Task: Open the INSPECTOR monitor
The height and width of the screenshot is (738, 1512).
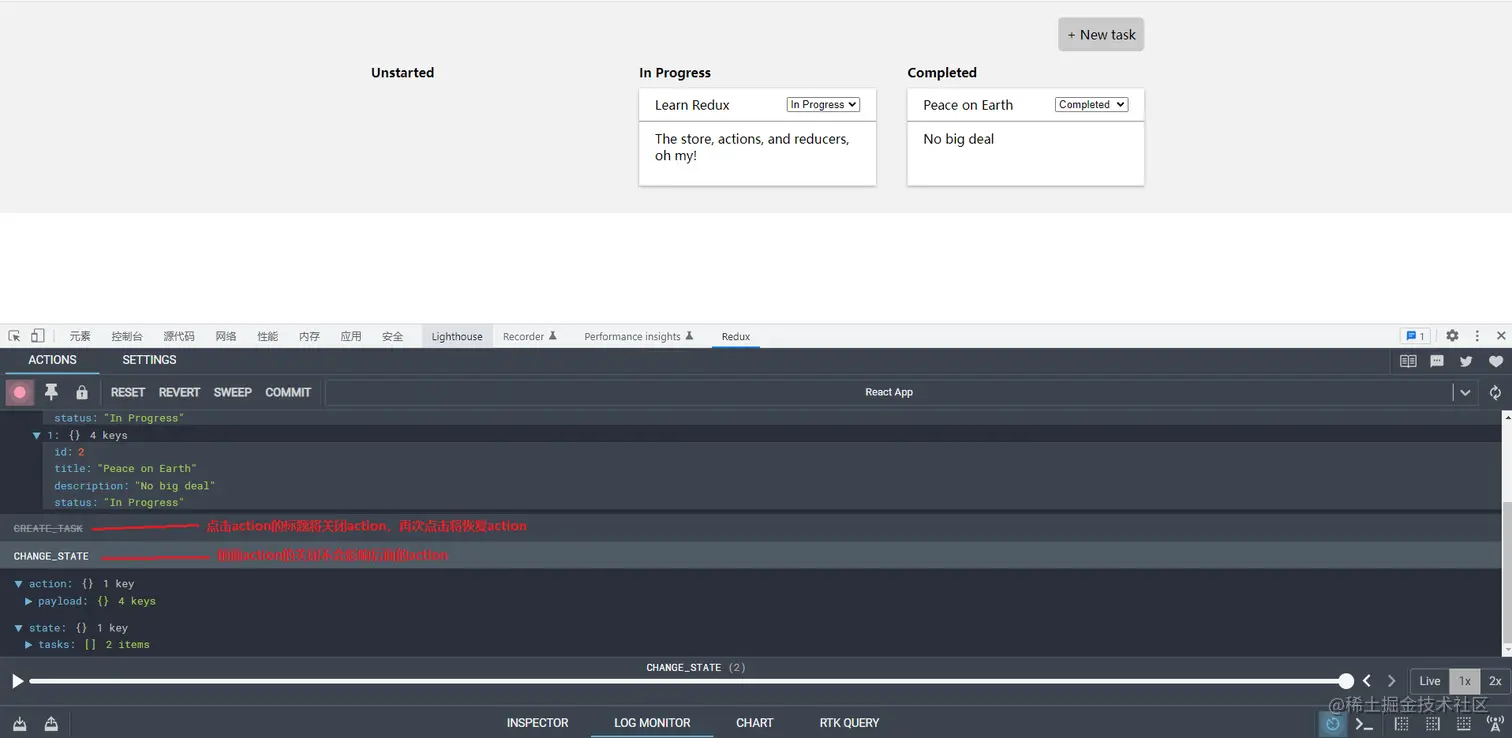Action: tap(537, 723)
